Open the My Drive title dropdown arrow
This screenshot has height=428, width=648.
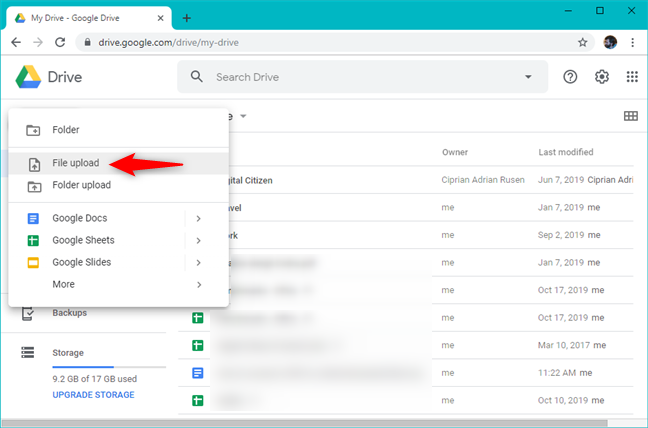tap(243, 116)
